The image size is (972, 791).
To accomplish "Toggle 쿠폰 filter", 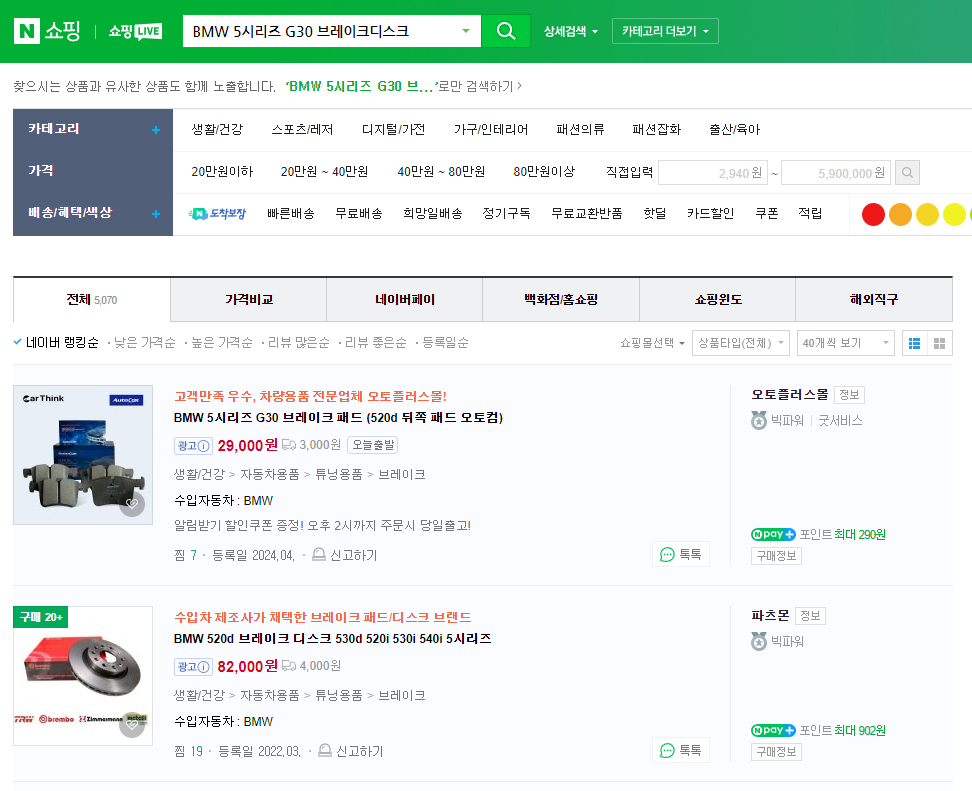I will (x=766, y=213).
